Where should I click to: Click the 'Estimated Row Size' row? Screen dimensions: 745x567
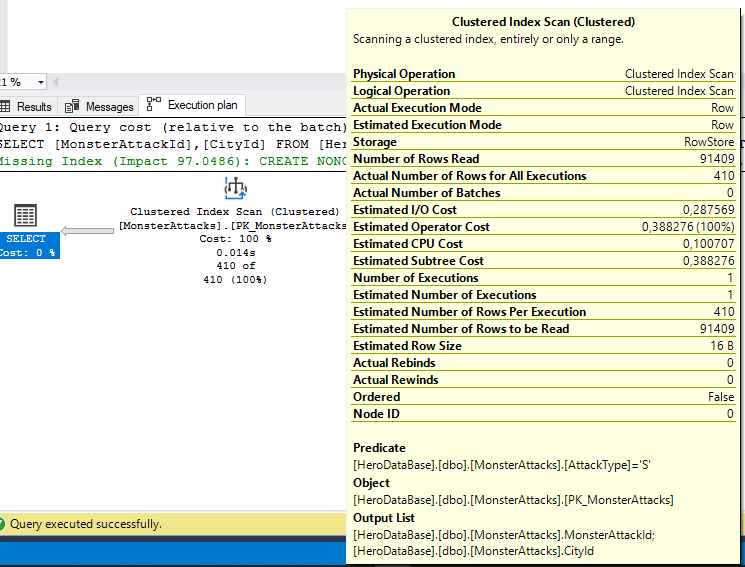(544, 346)
